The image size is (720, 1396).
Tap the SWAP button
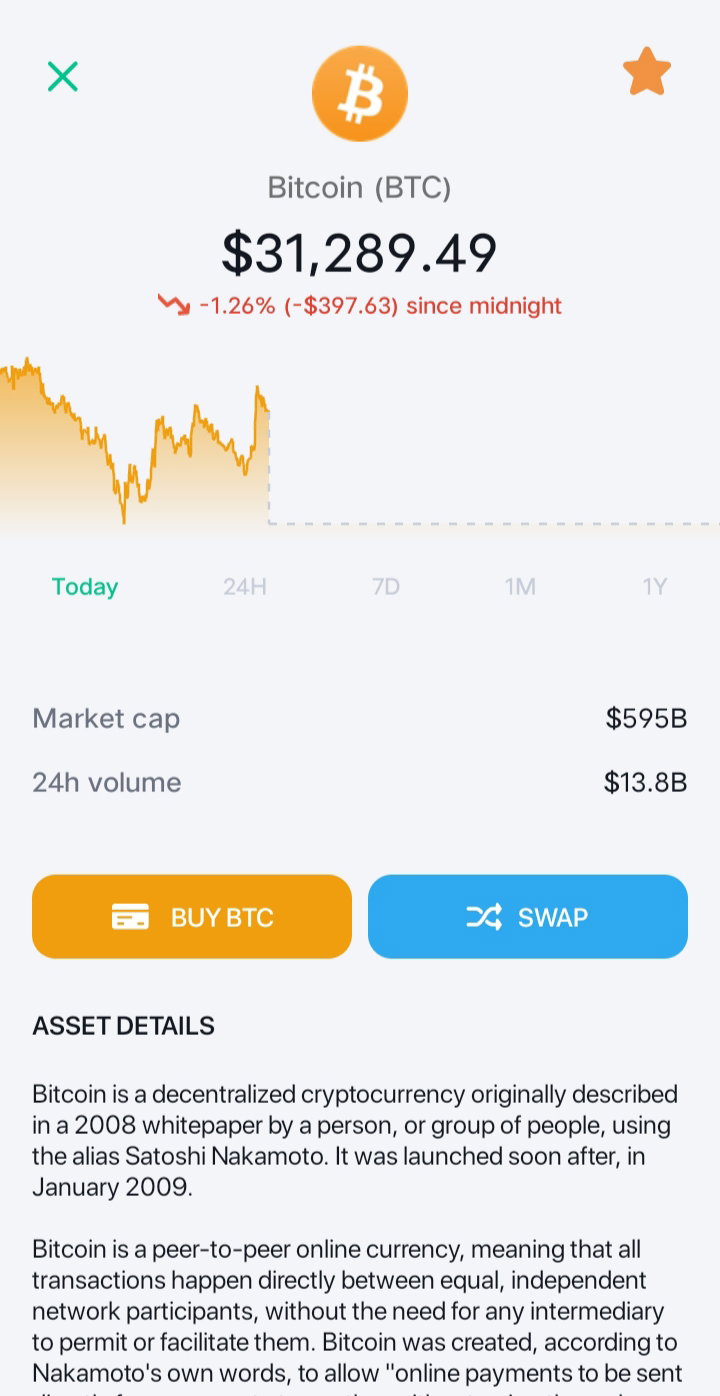528,917
